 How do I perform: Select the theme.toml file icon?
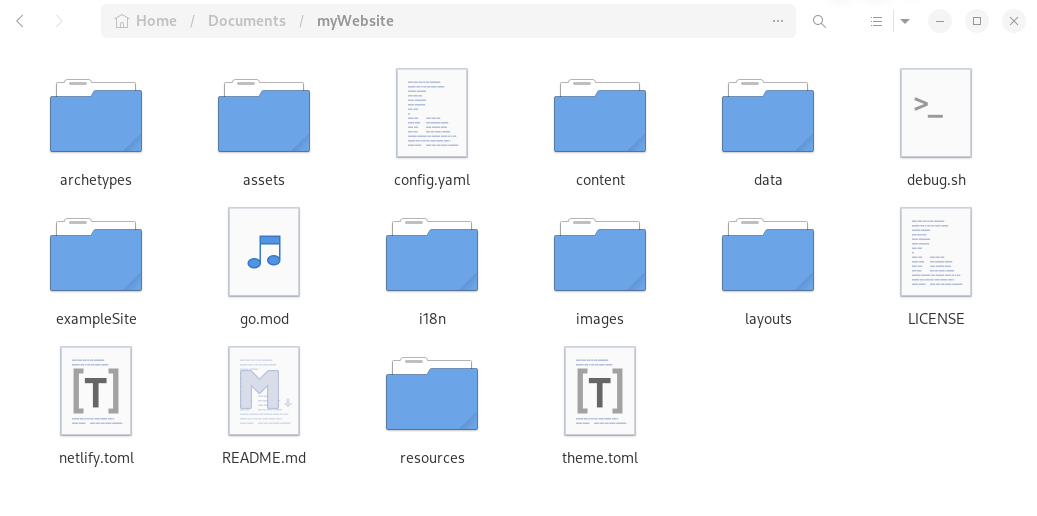point(600,391)
